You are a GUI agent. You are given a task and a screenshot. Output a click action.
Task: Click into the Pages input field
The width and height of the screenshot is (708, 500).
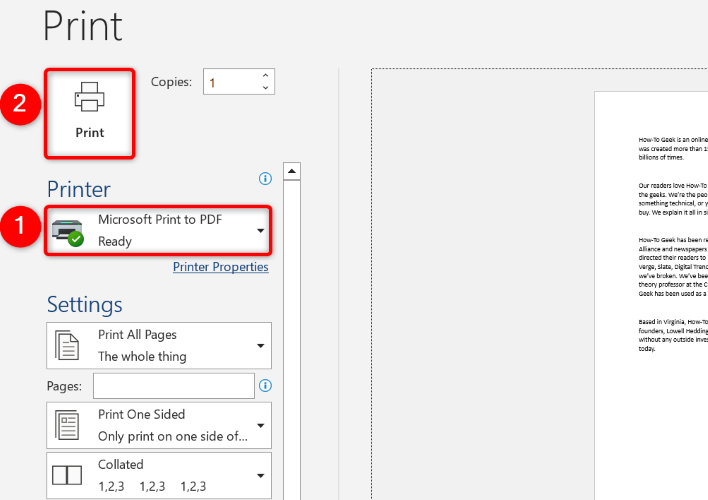coord(174,386)
